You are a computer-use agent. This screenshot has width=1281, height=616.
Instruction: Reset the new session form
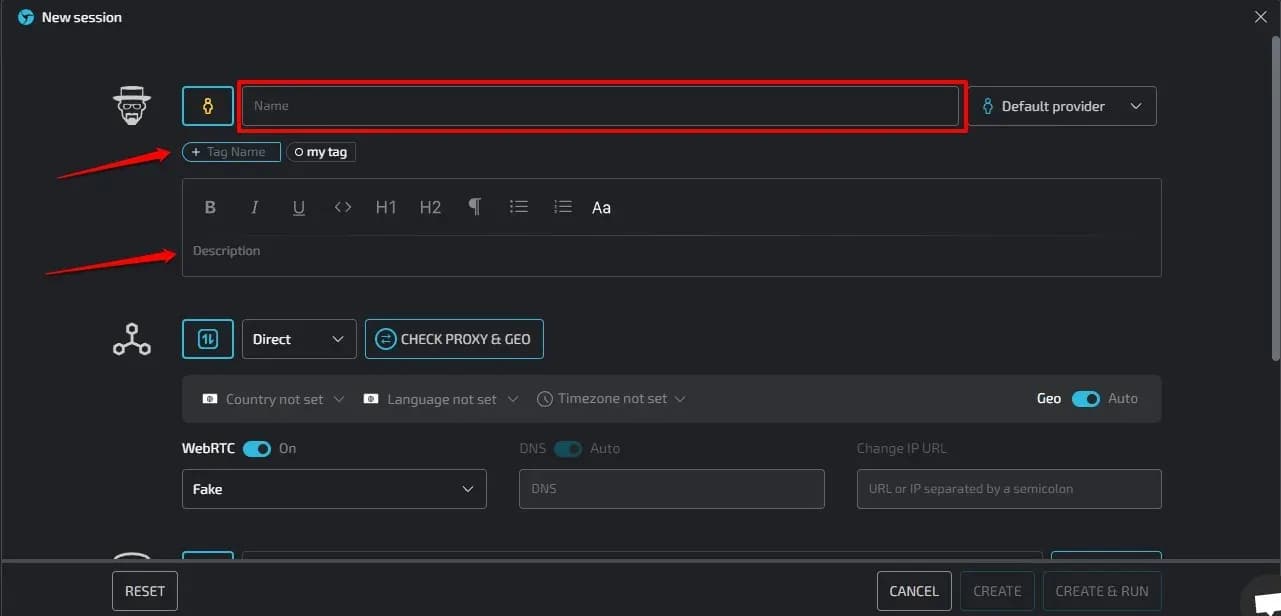144,590
